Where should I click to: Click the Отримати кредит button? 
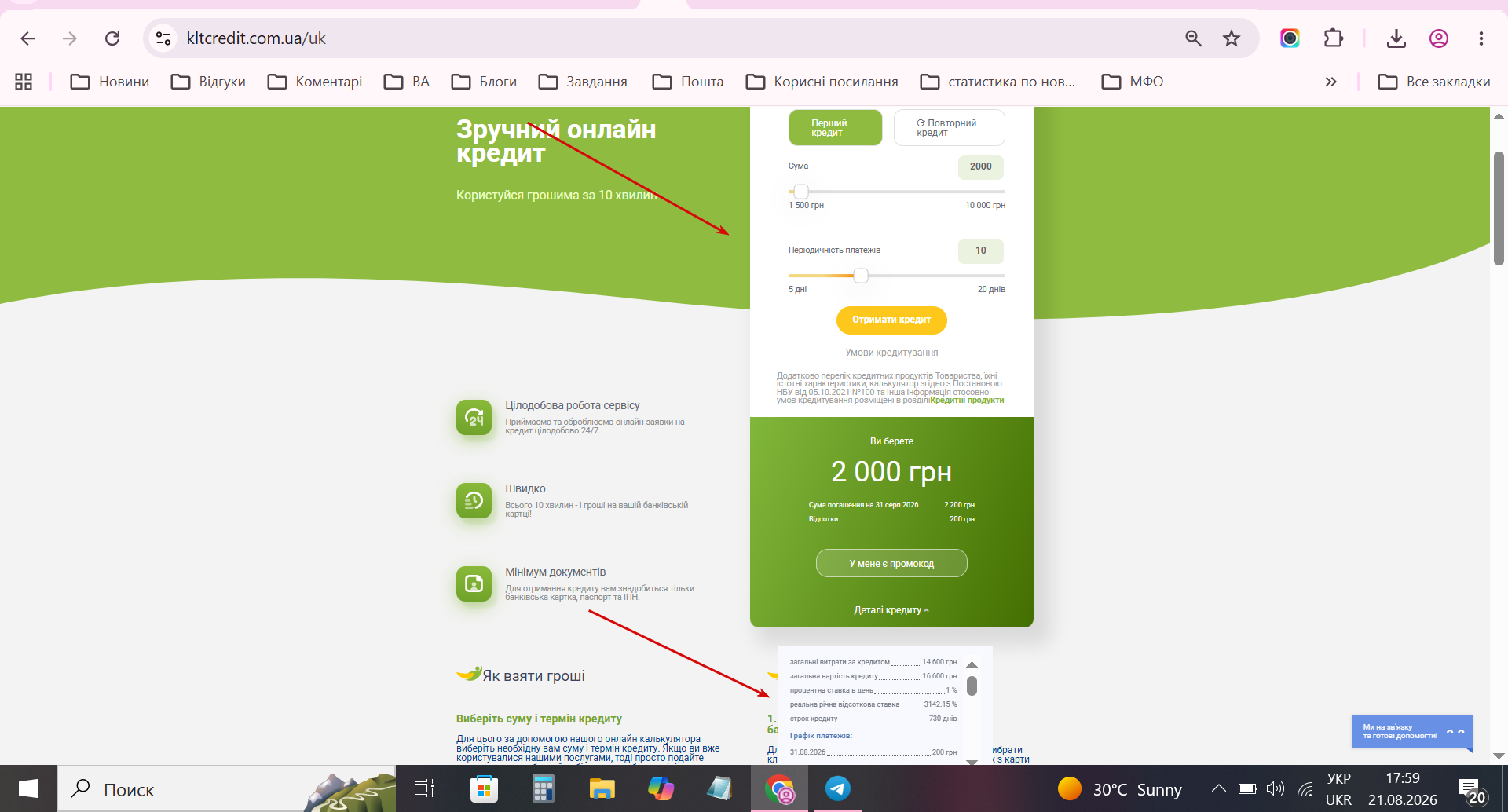[x=891, y=320]
